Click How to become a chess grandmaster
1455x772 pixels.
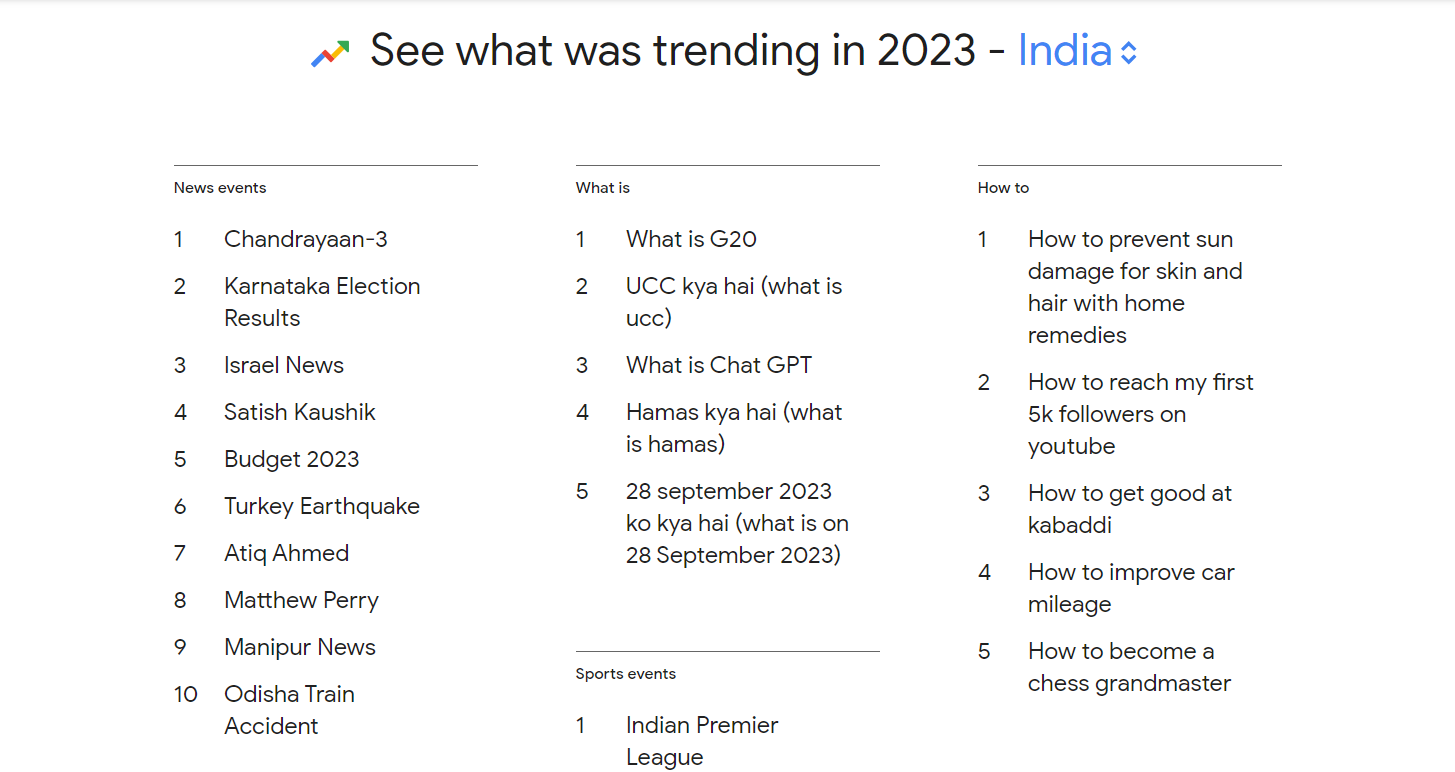click(1128, 667)
